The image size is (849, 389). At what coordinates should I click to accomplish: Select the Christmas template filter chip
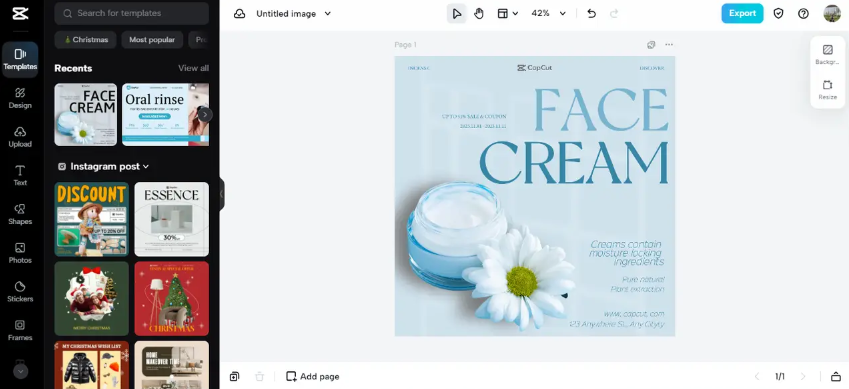click(86, 40)
